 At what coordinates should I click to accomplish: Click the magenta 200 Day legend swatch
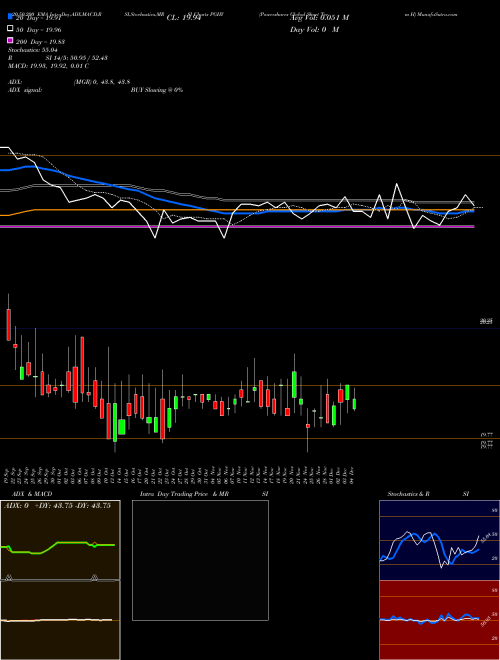tap(10, 40)
